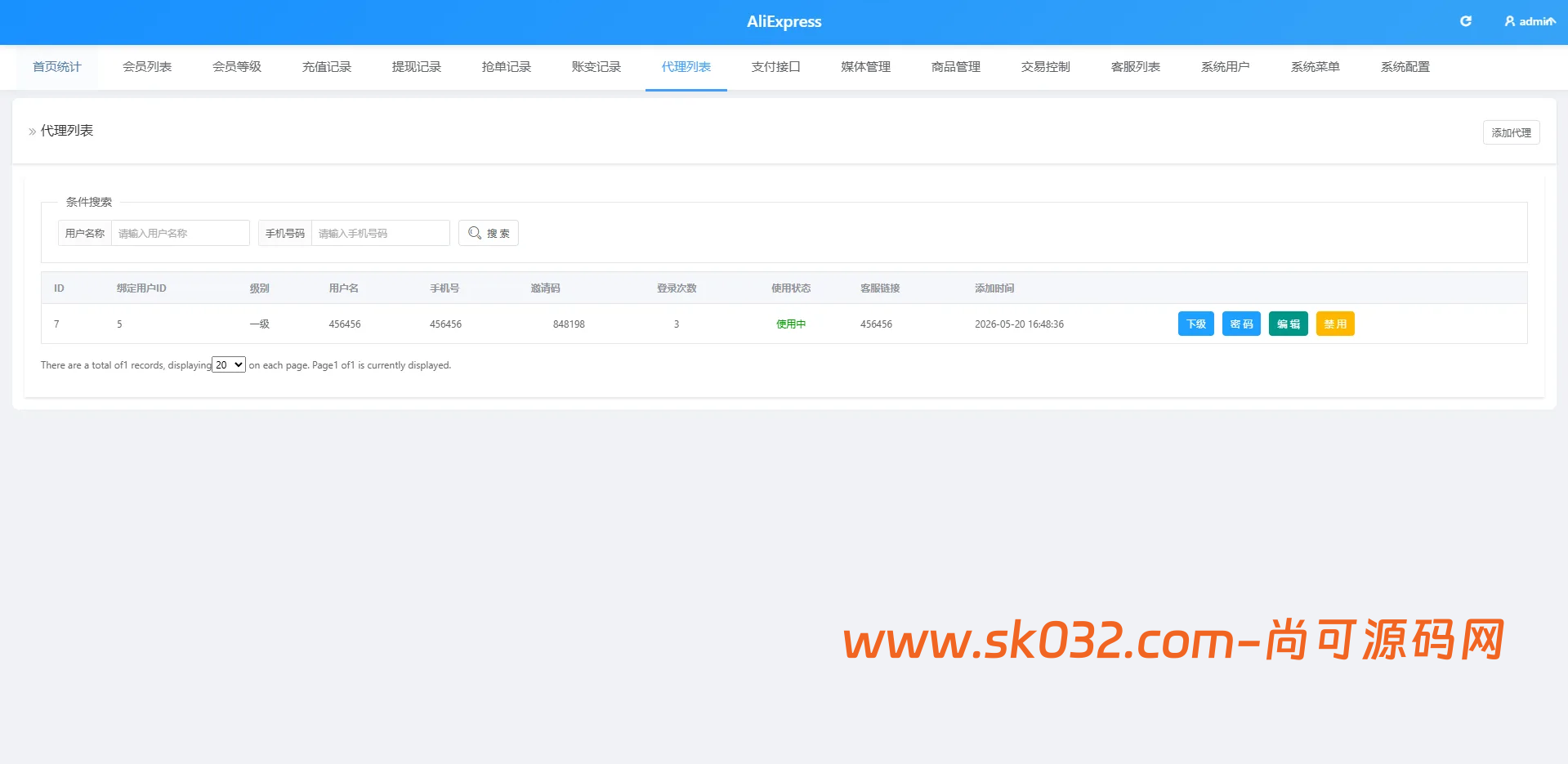This screenshot has height=764, width=1568.
Task: Click the 登录次数 column header
Action: click(677, 288)
